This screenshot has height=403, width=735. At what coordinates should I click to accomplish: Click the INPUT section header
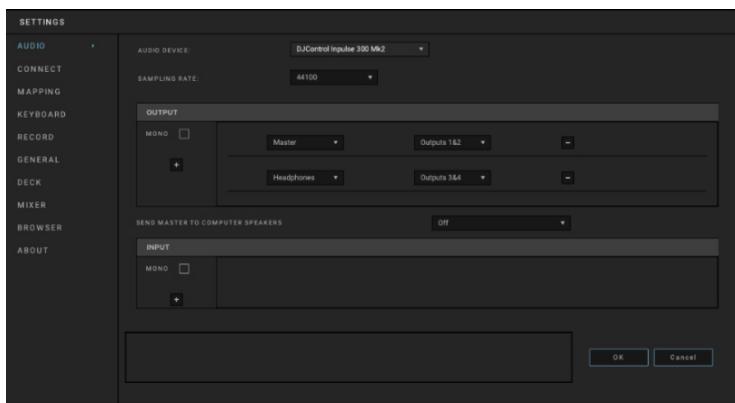(x=428, y=247)
